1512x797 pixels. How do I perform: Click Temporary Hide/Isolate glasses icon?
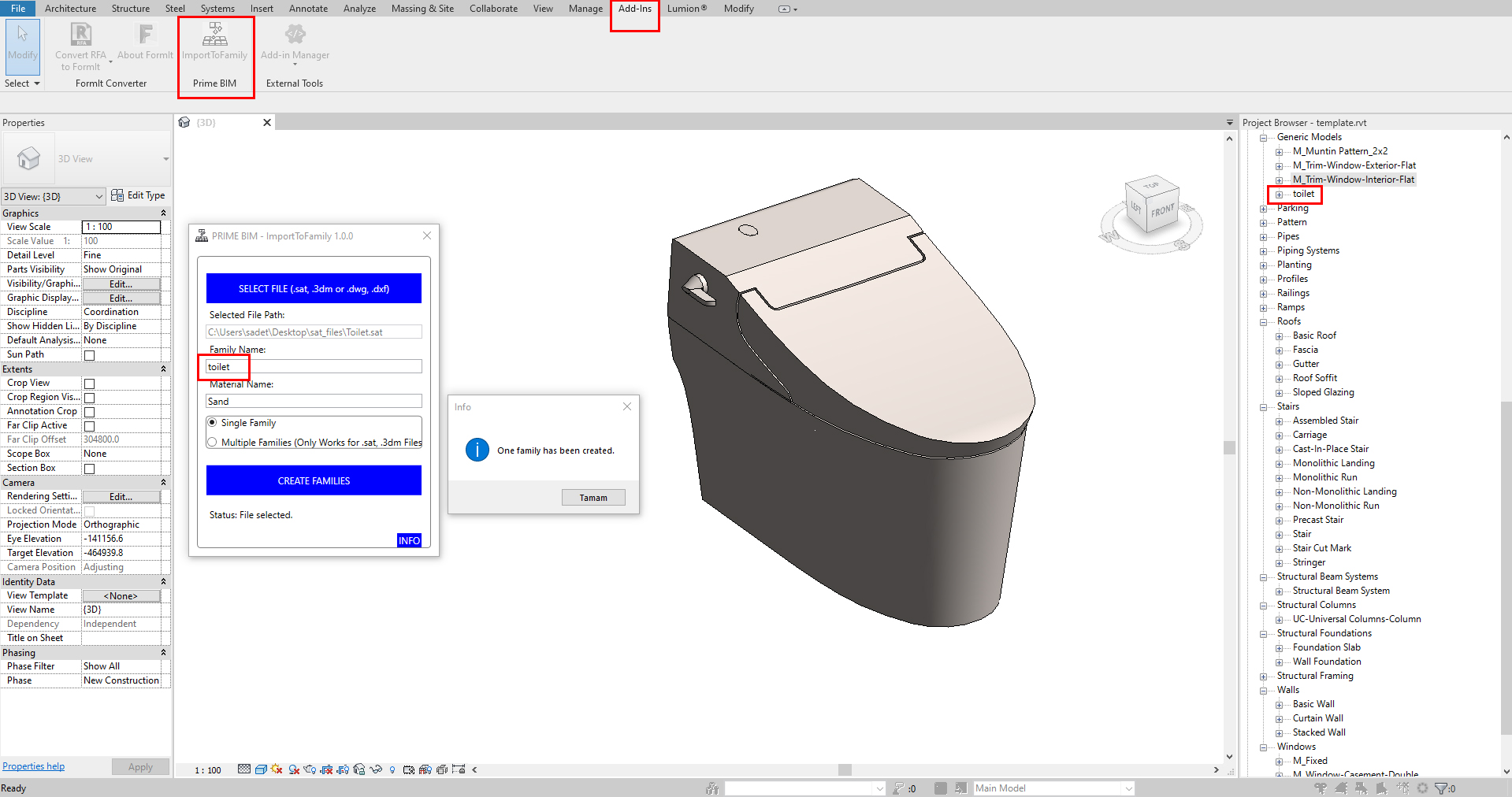[376, 769]
